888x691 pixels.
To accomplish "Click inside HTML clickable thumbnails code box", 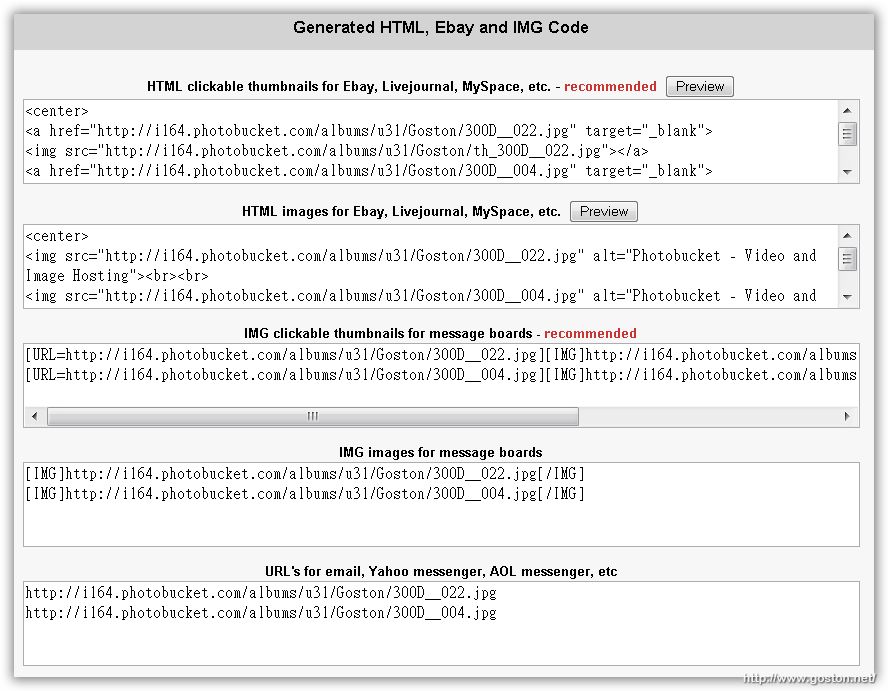I will 431,142.
